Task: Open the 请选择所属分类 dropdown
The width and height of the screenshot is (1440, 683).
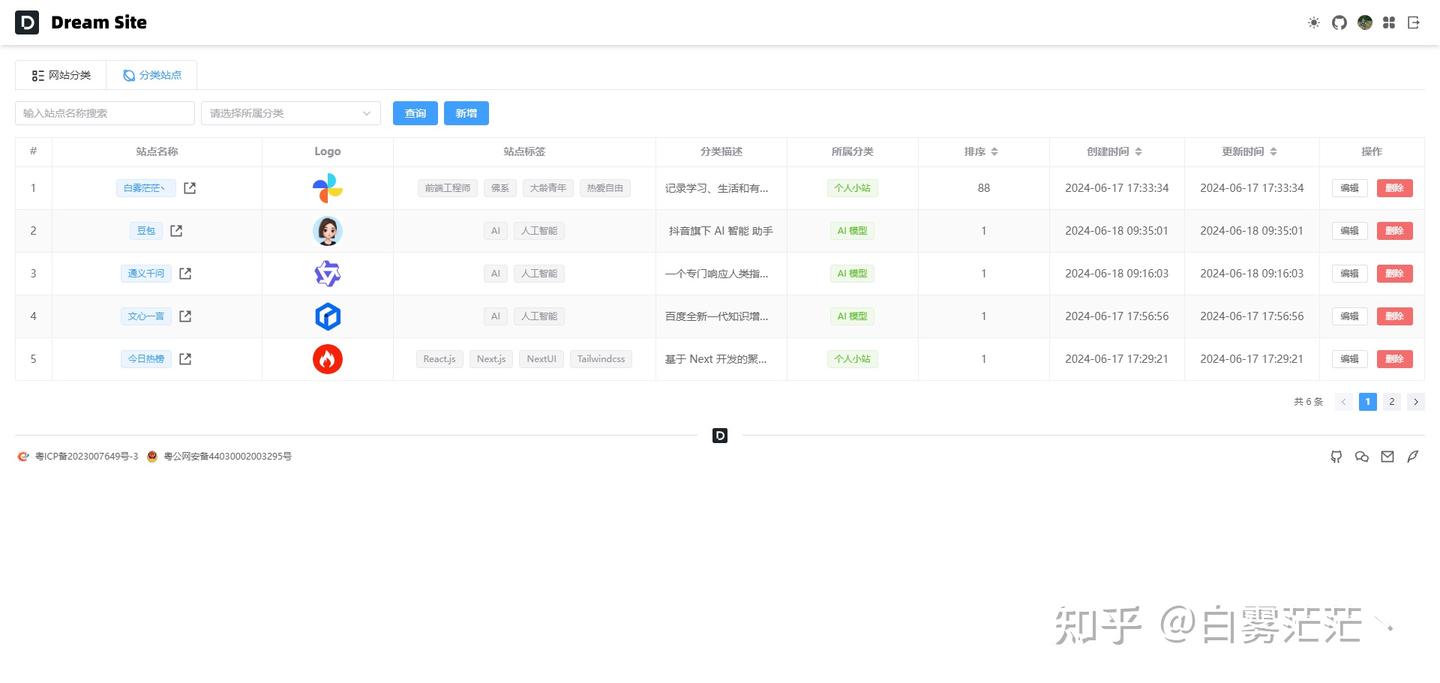Action: click(x=291, y=113)
